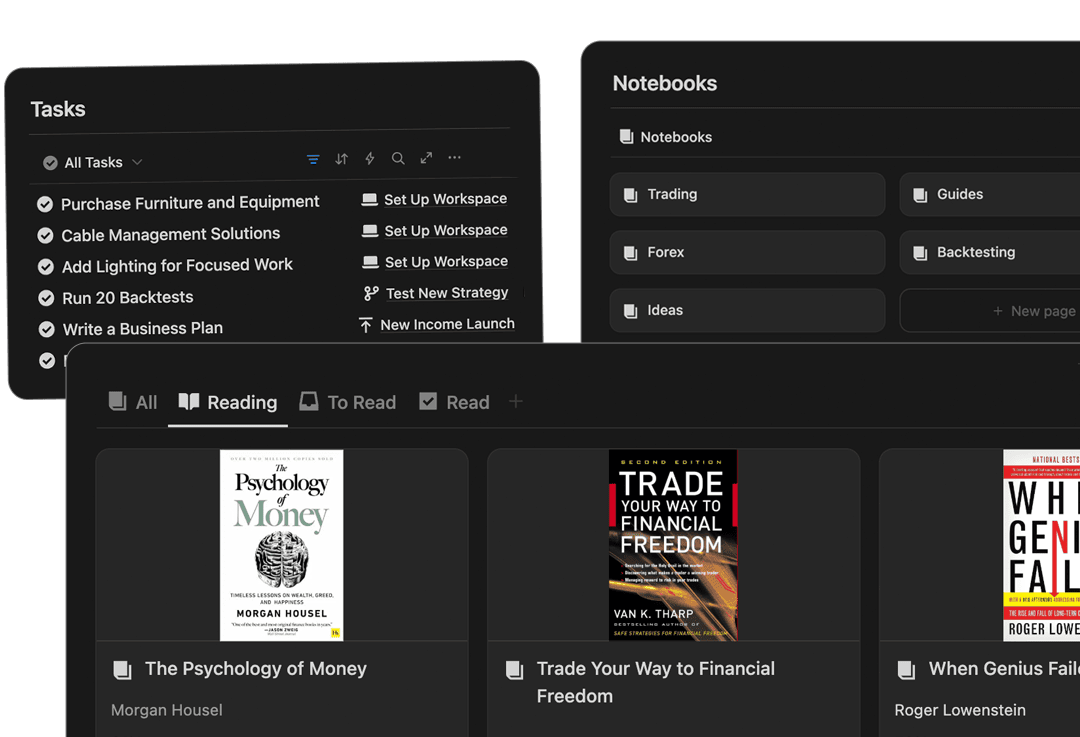Click the Notebooks page icon under heading

(626, 136)
